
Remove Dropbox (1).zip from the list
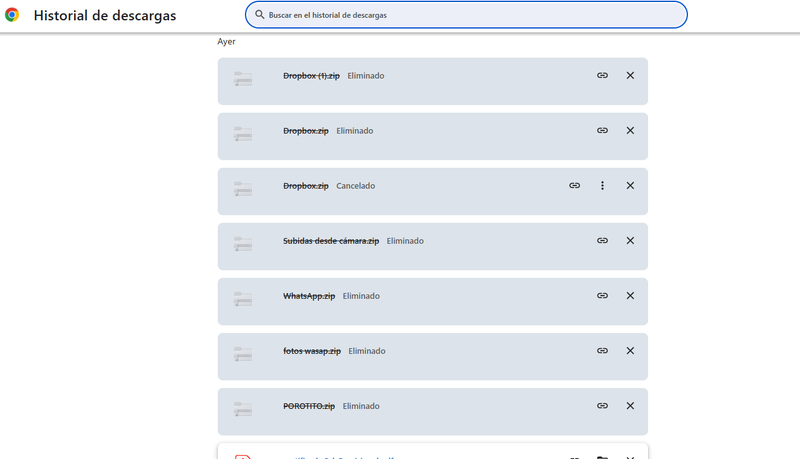(630, 75)
